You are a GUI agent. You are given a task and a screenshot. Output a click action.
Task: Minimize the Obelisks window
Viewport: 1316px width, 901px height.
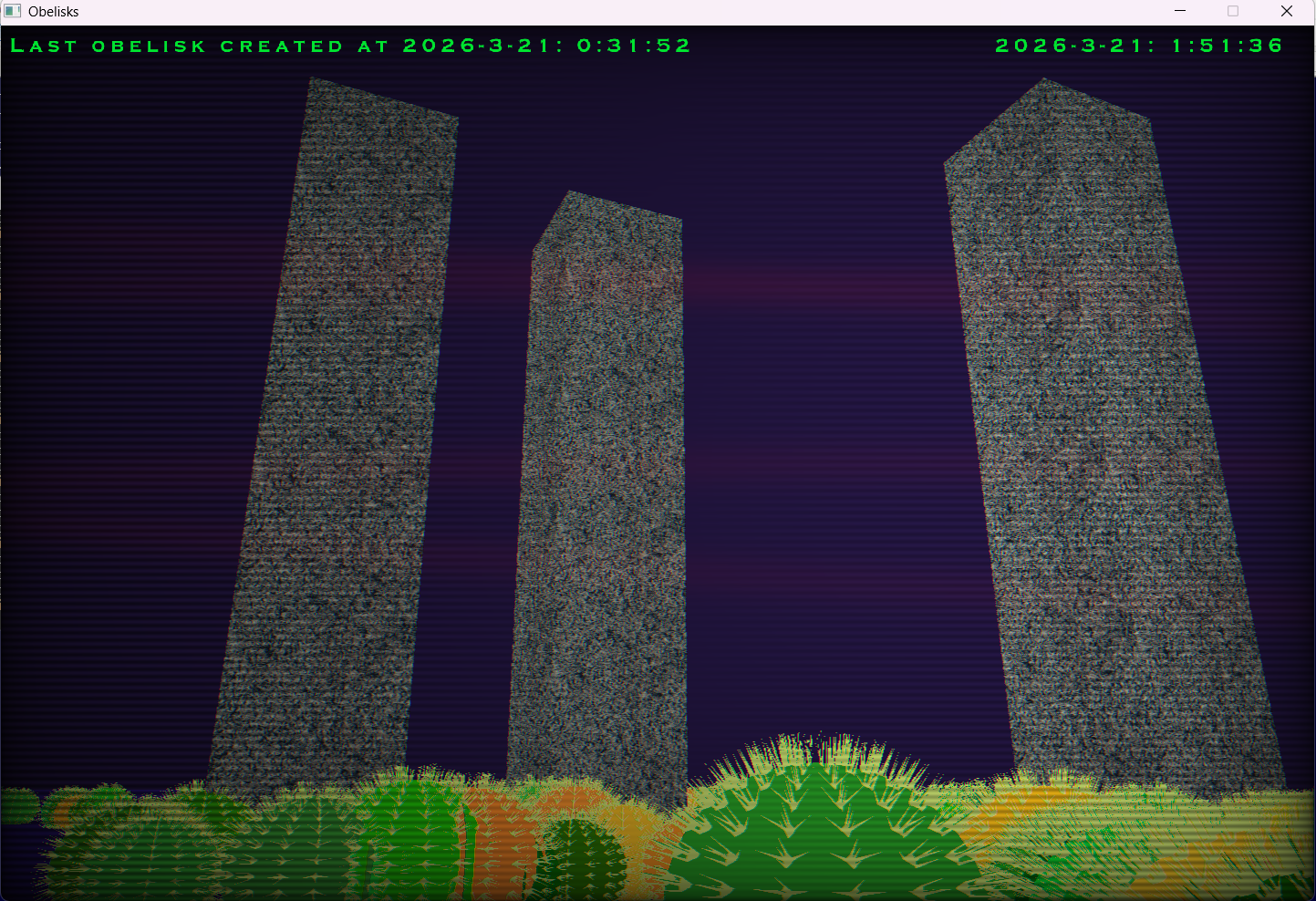1180,11
